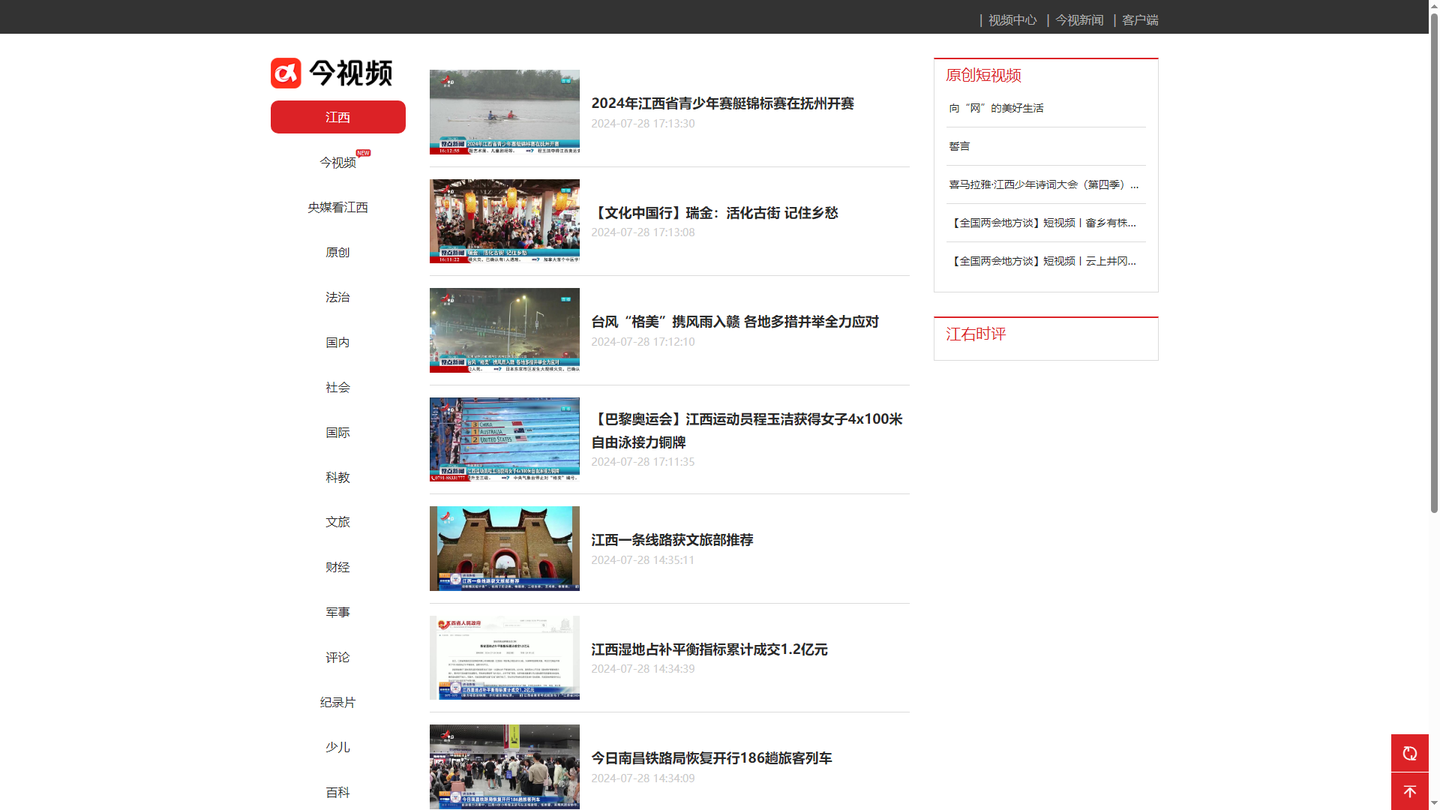Open 两会地方谈 云上井冈 short video

pos(1043,261)
